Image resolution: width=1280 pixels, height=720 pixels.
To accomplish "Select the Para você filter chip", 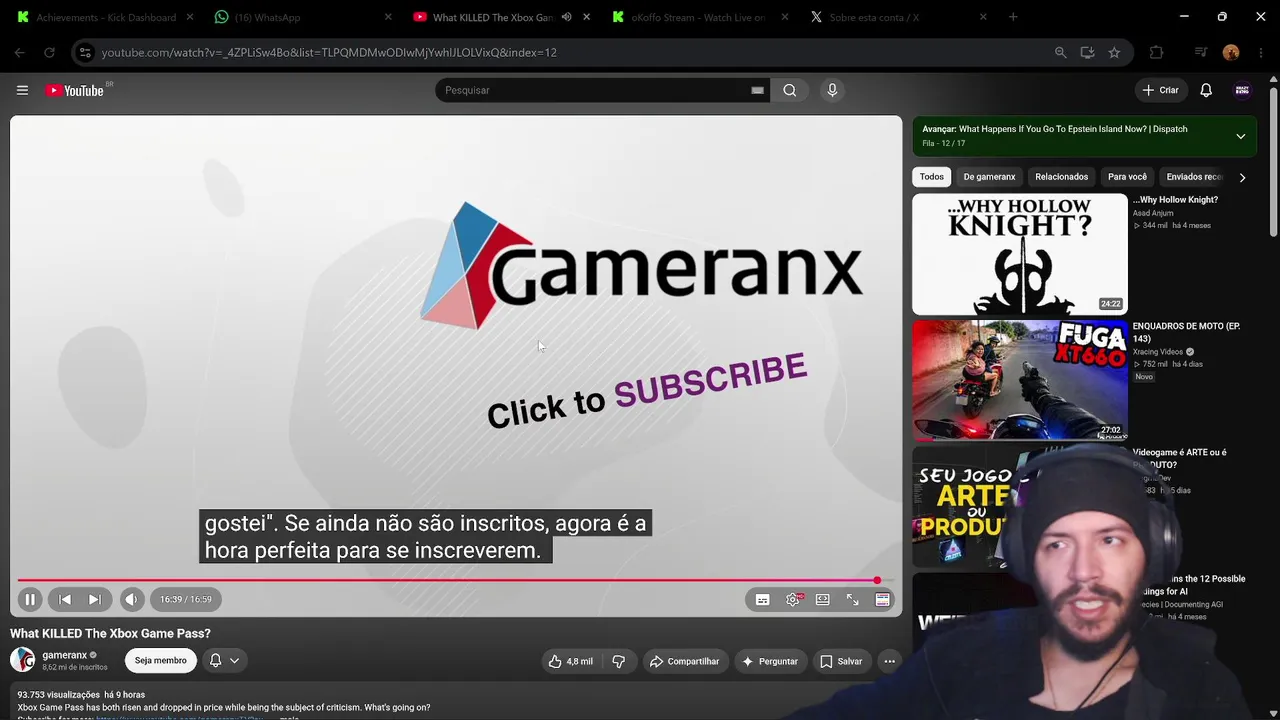I will [x=1127, y=177].
